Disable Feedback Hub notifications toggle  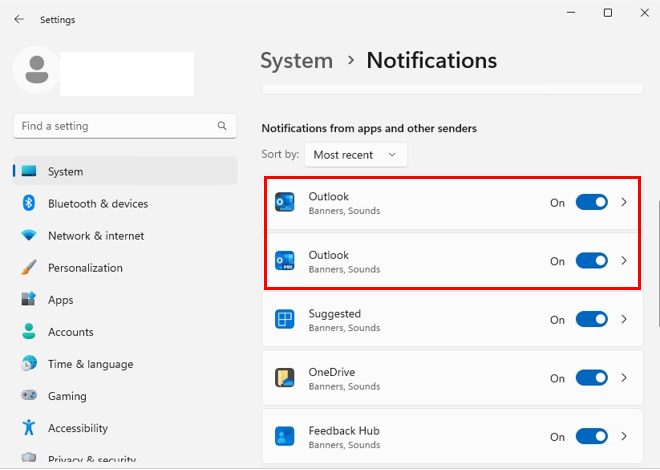[x=591, y=436]
